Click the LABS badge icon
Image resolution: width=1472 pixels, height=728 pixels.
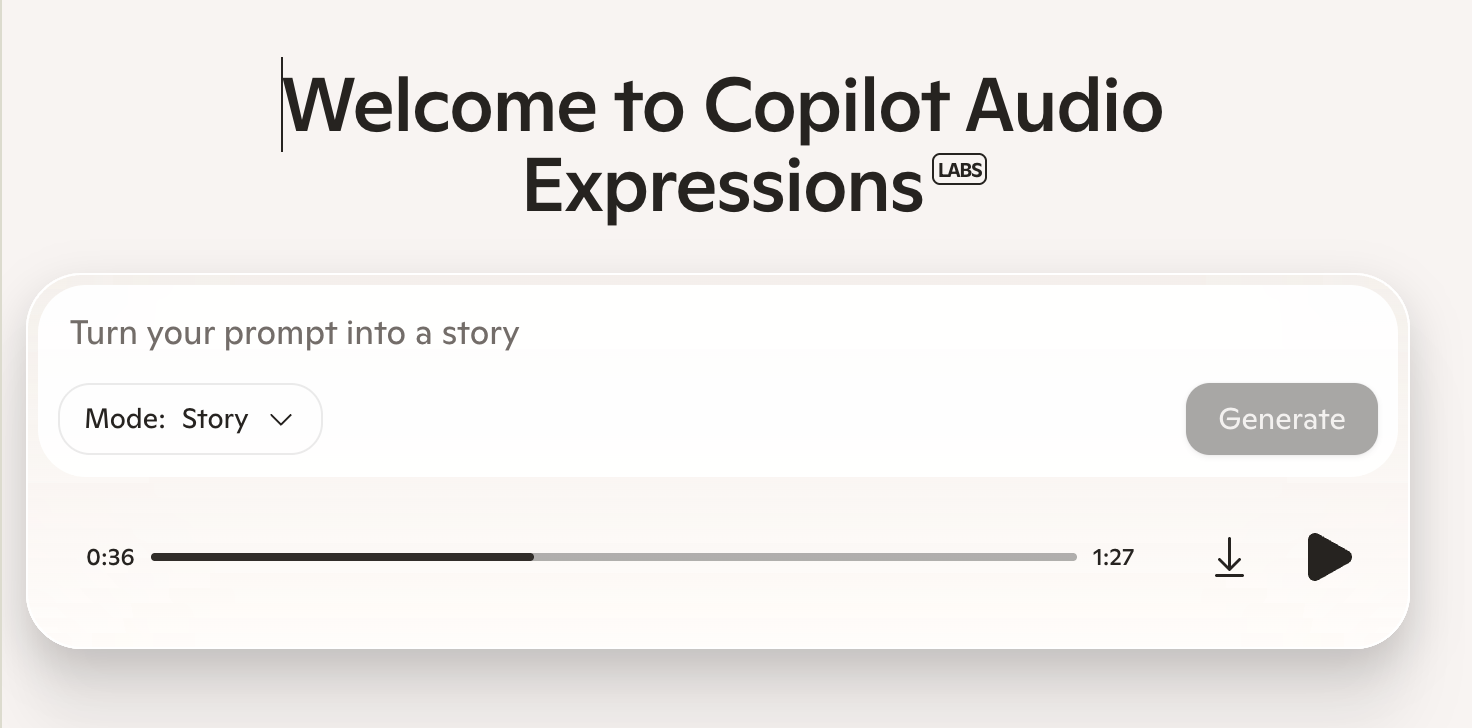point(959,171)
